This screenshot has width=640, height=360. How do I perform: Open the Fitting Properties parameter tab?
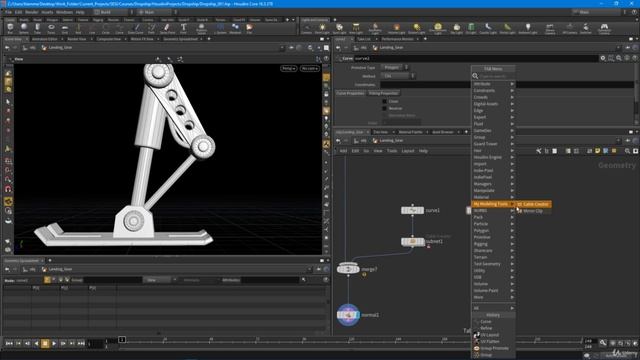tap(383, 93)
